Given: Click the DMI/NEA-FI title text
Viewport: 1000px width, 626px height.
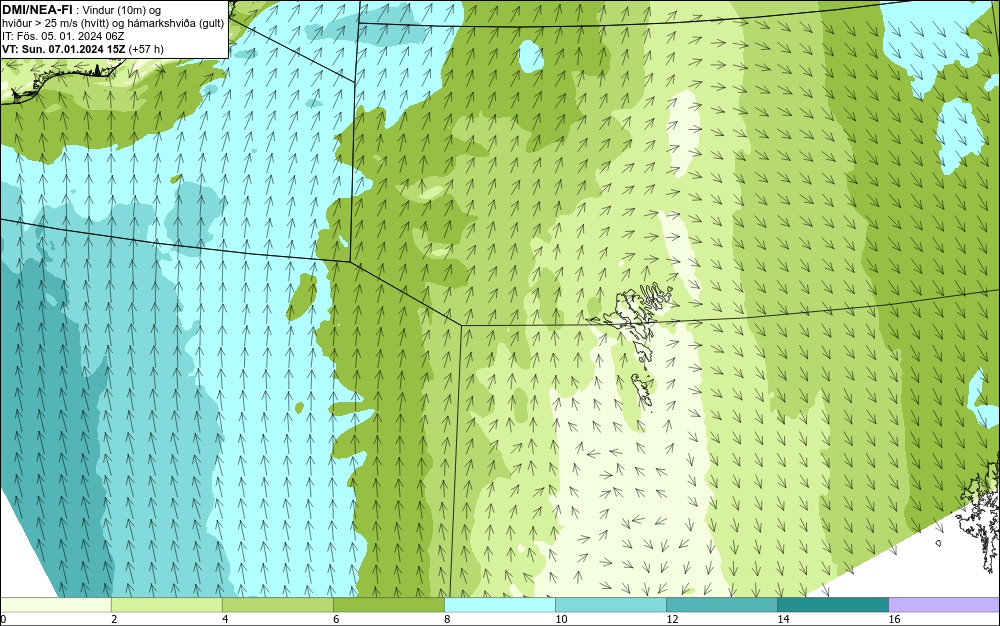Looking at the screenshot, I should tap(37, 10).
